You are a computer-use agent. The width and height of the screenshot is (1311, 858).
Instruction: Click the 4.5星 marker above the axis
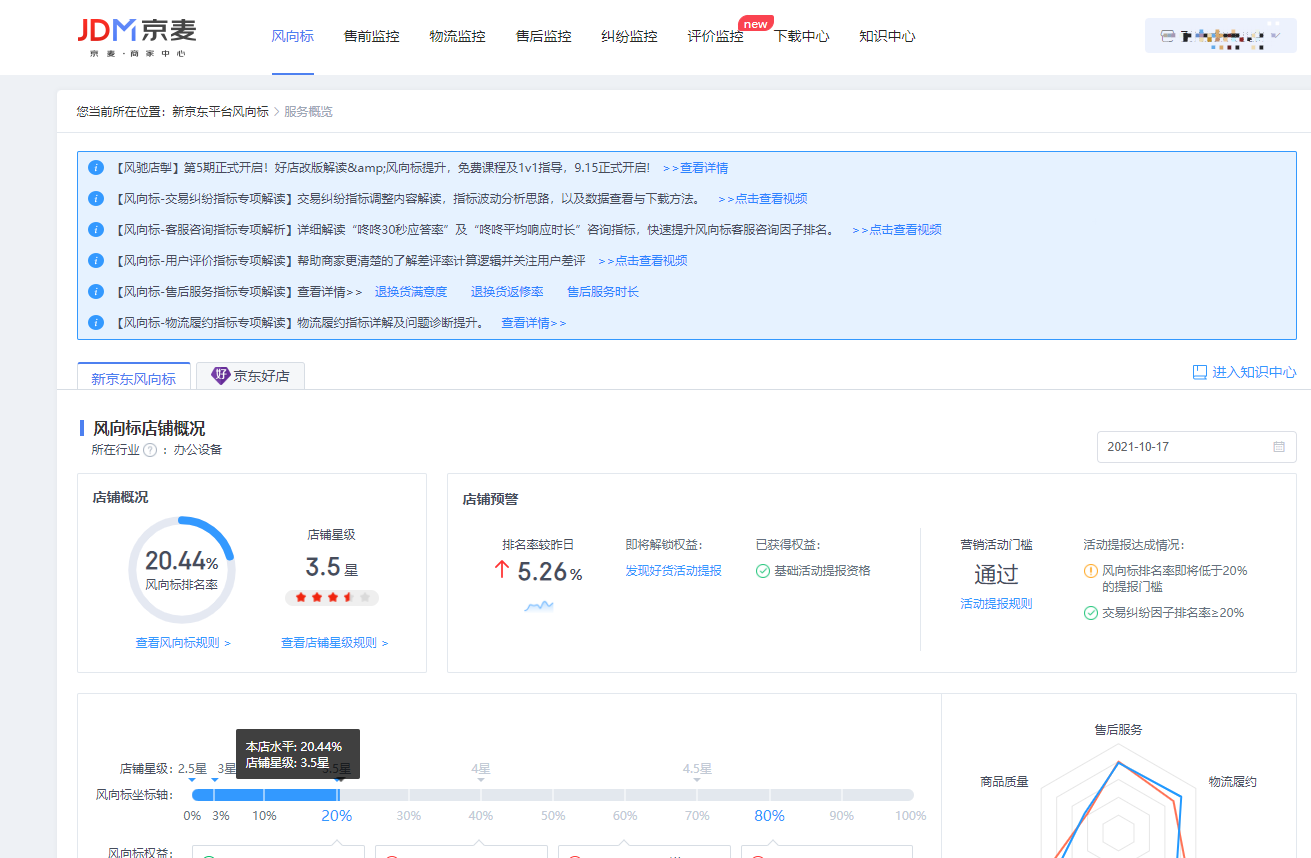tap(697, 769)
